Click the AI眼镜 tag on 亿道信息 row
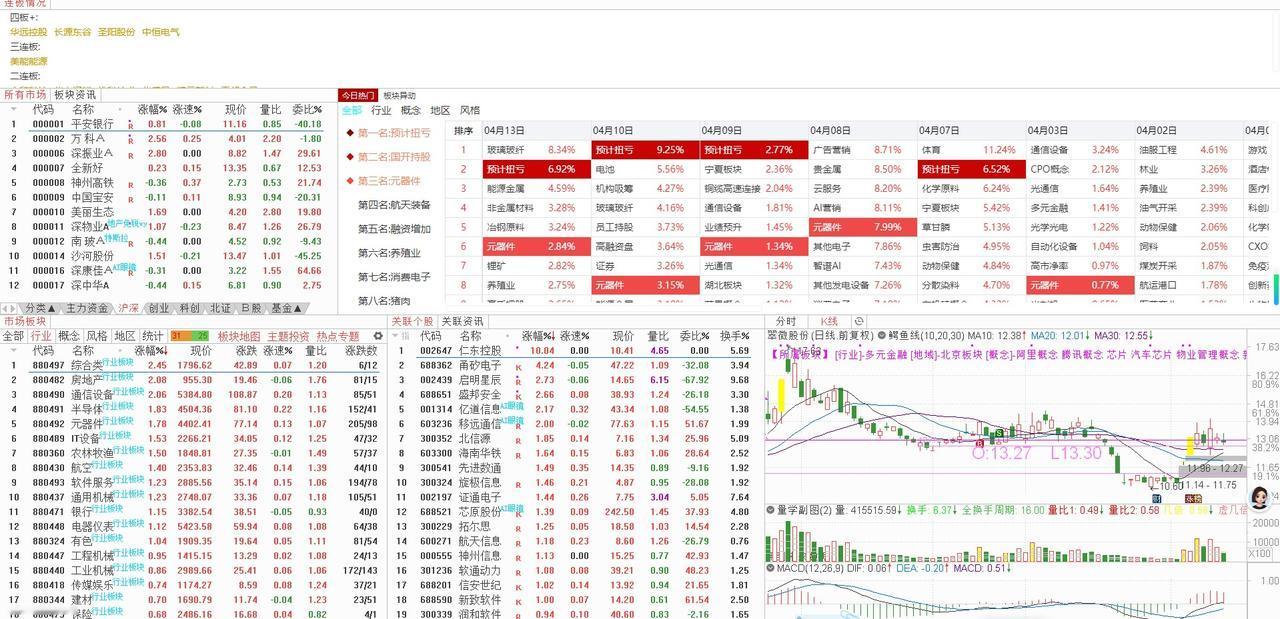The image size is (1280, 619). 513,405
